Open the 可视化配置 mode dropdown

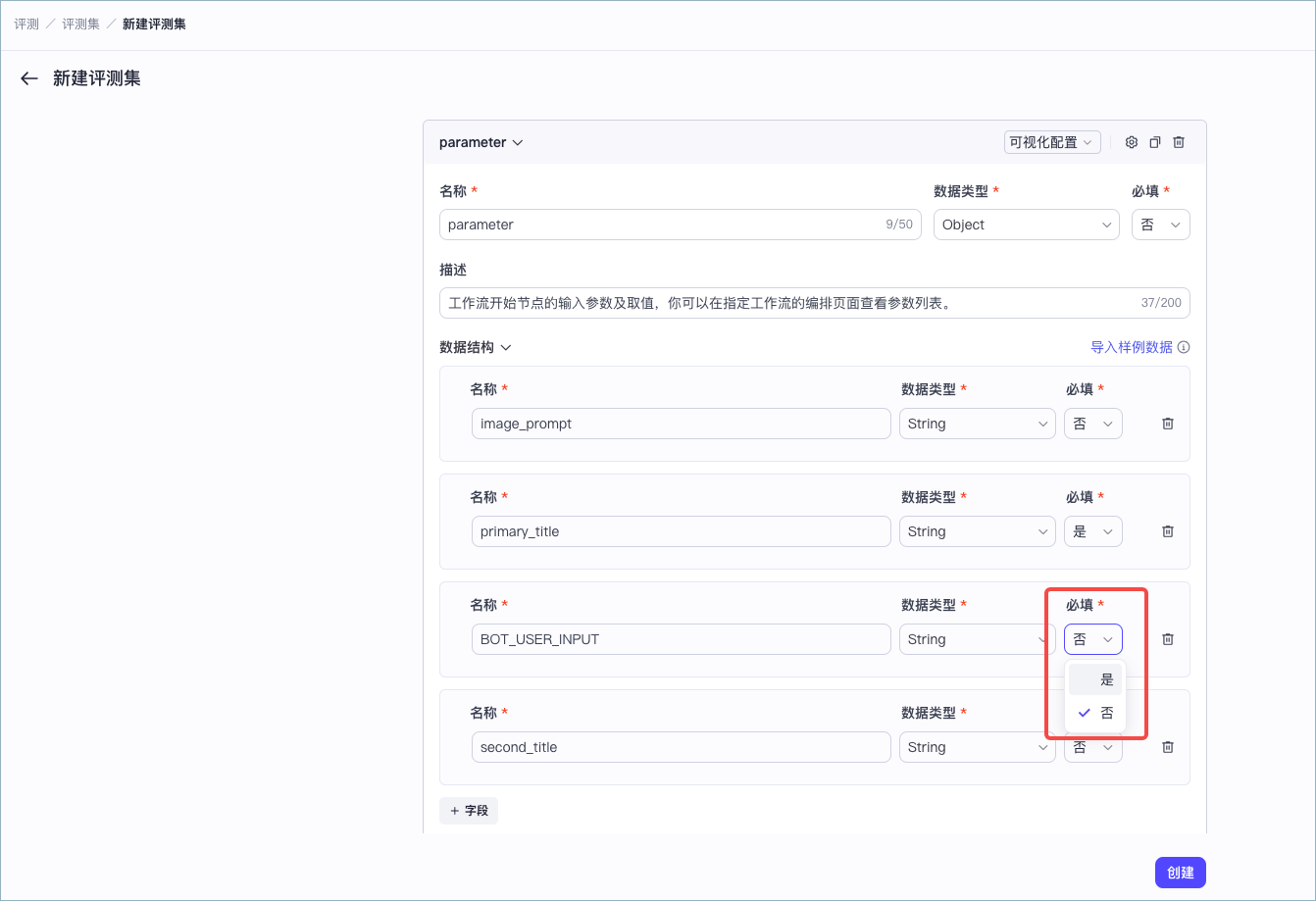[1052, 142]
